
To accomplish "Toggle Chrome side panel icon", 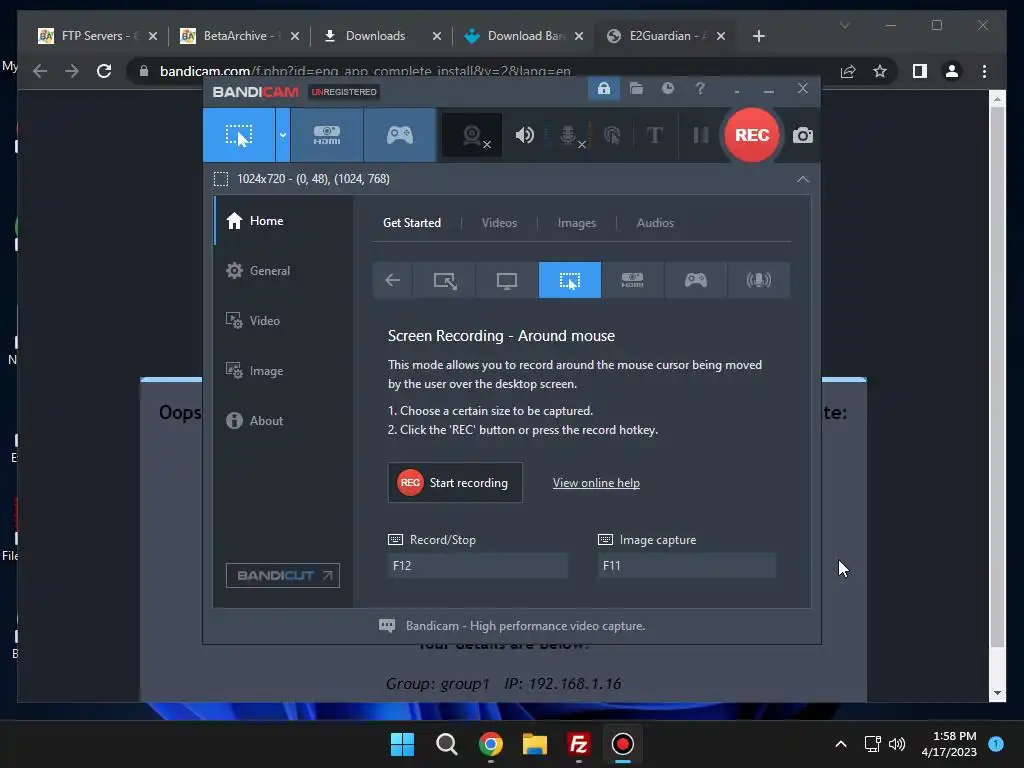I will coord(920,71).
